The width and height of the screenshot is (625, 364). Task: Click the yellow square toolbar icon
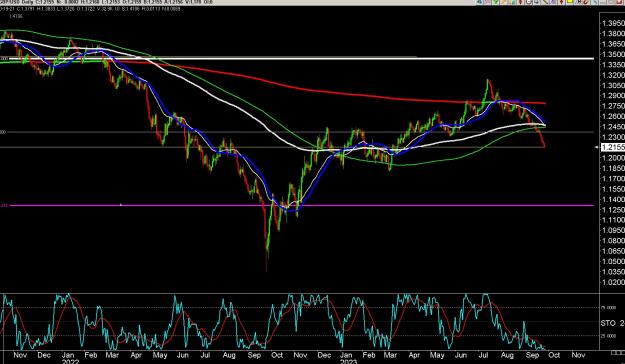569,2
